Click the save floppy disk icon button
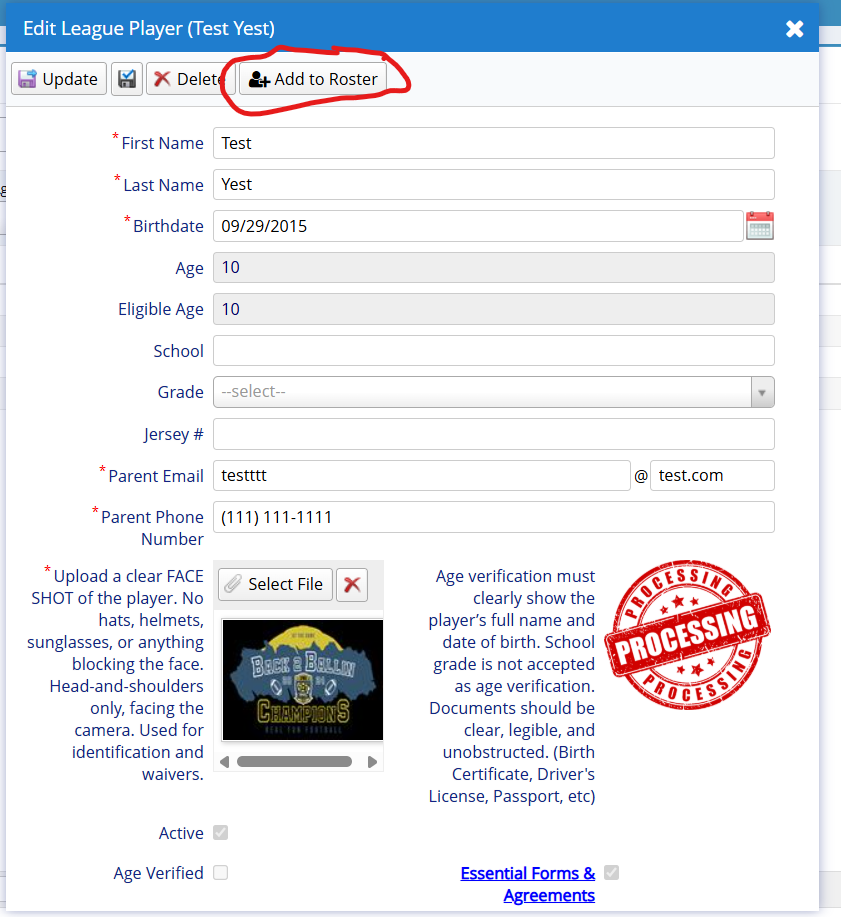Screen dimensions: 841x917 (126, 79)
